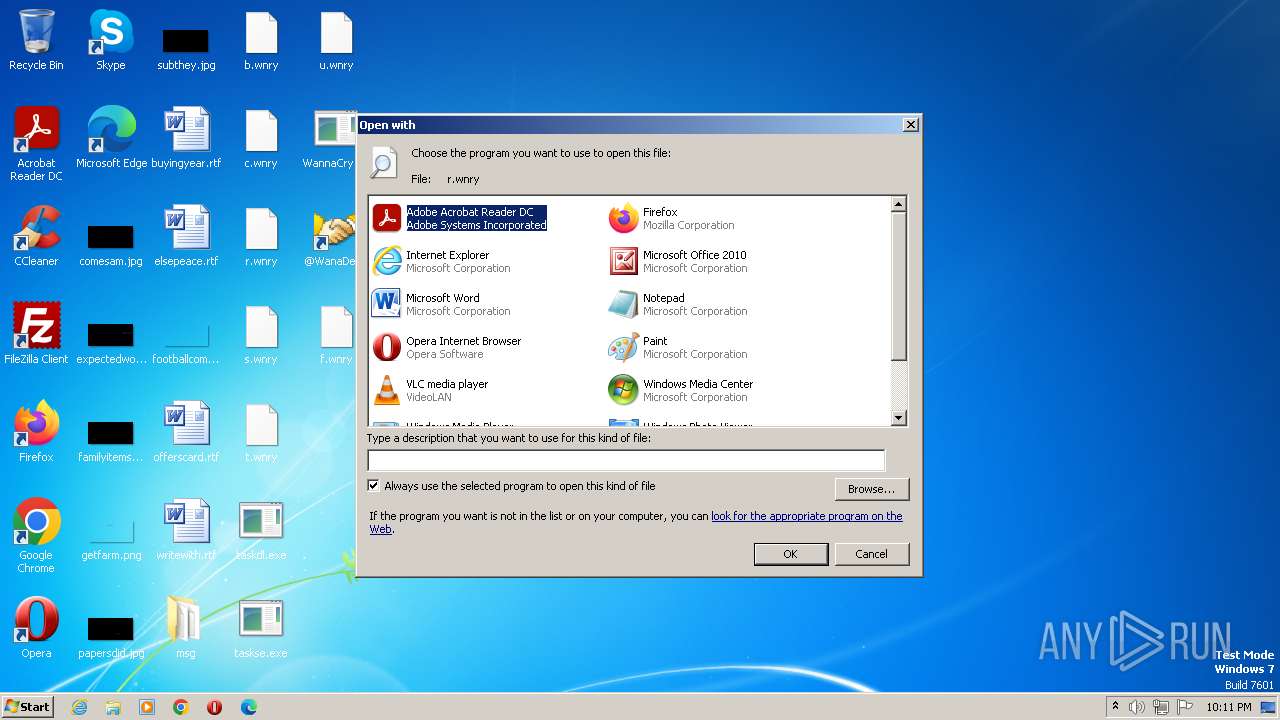The width and height of the screenshot is (1280, 720).
Task: Open look for the appropriate program link
Action: tap(806, 516)
